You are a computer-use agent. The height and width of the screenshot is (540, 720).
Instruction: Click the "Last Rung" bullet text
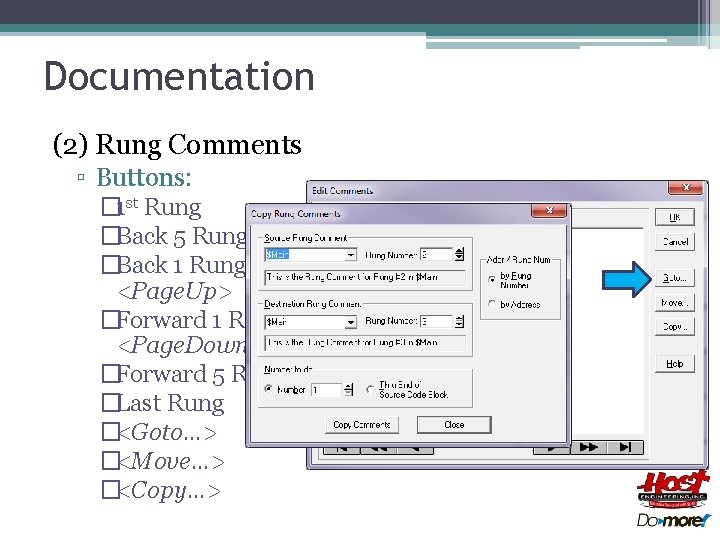(x=171, y=403)
